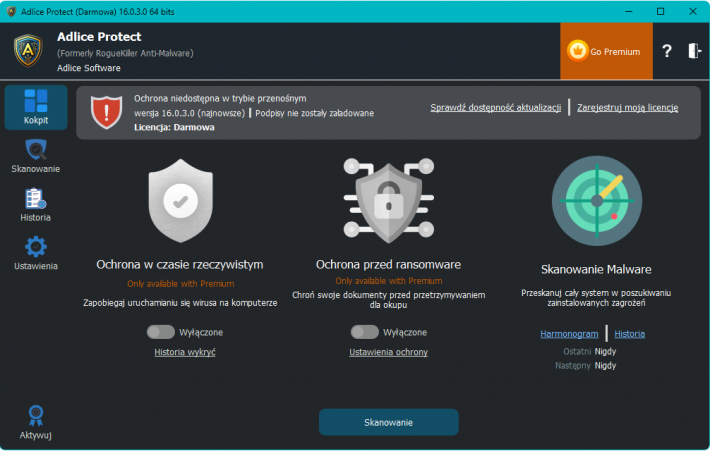The height and width of the screenshot is (451, 710).
Task: Click the large Skanowanie button
Action: point(389,422)
